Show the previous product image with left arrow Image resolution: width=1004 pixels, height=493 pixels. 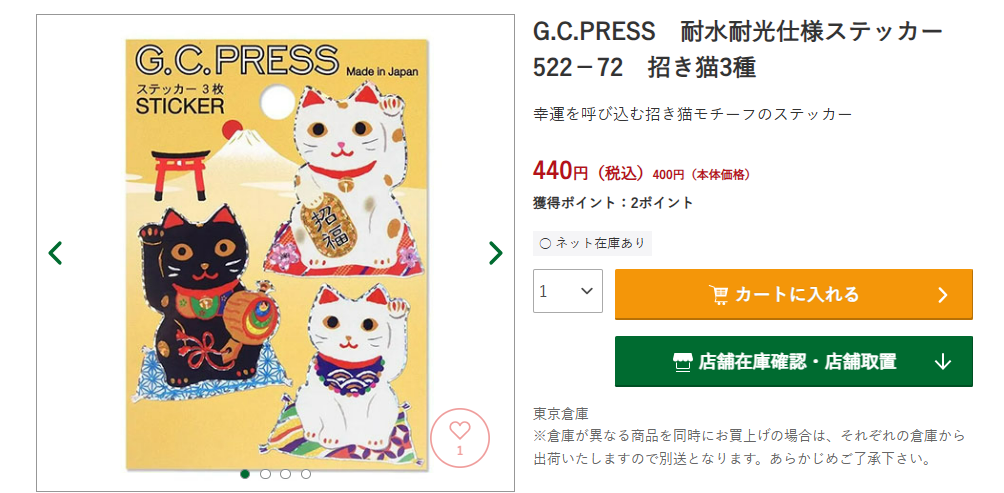click(x=56, y=253)
